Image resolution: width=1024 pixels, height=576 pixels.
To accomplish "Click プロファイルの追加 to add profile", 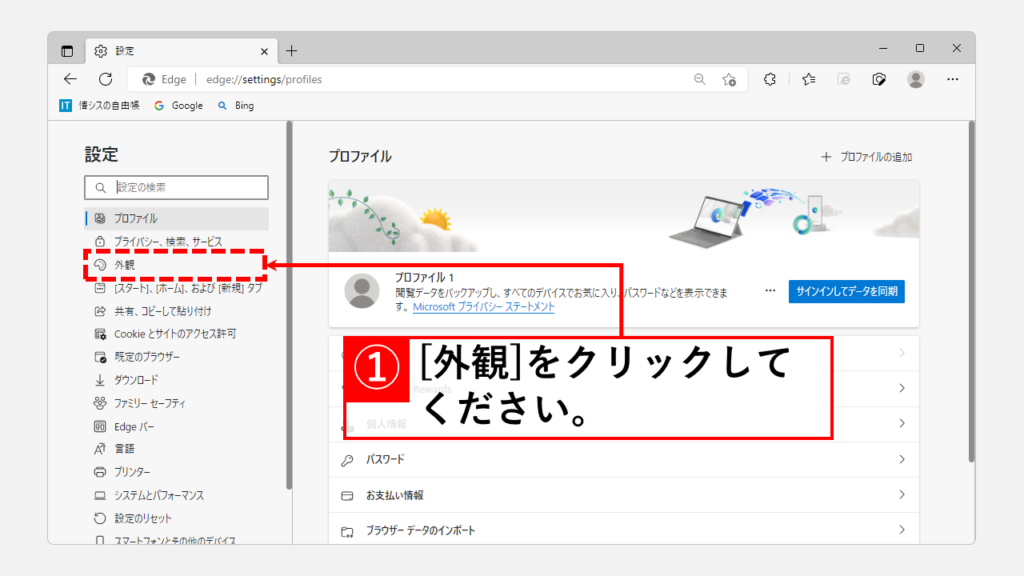I will click(x=866, y=157).
